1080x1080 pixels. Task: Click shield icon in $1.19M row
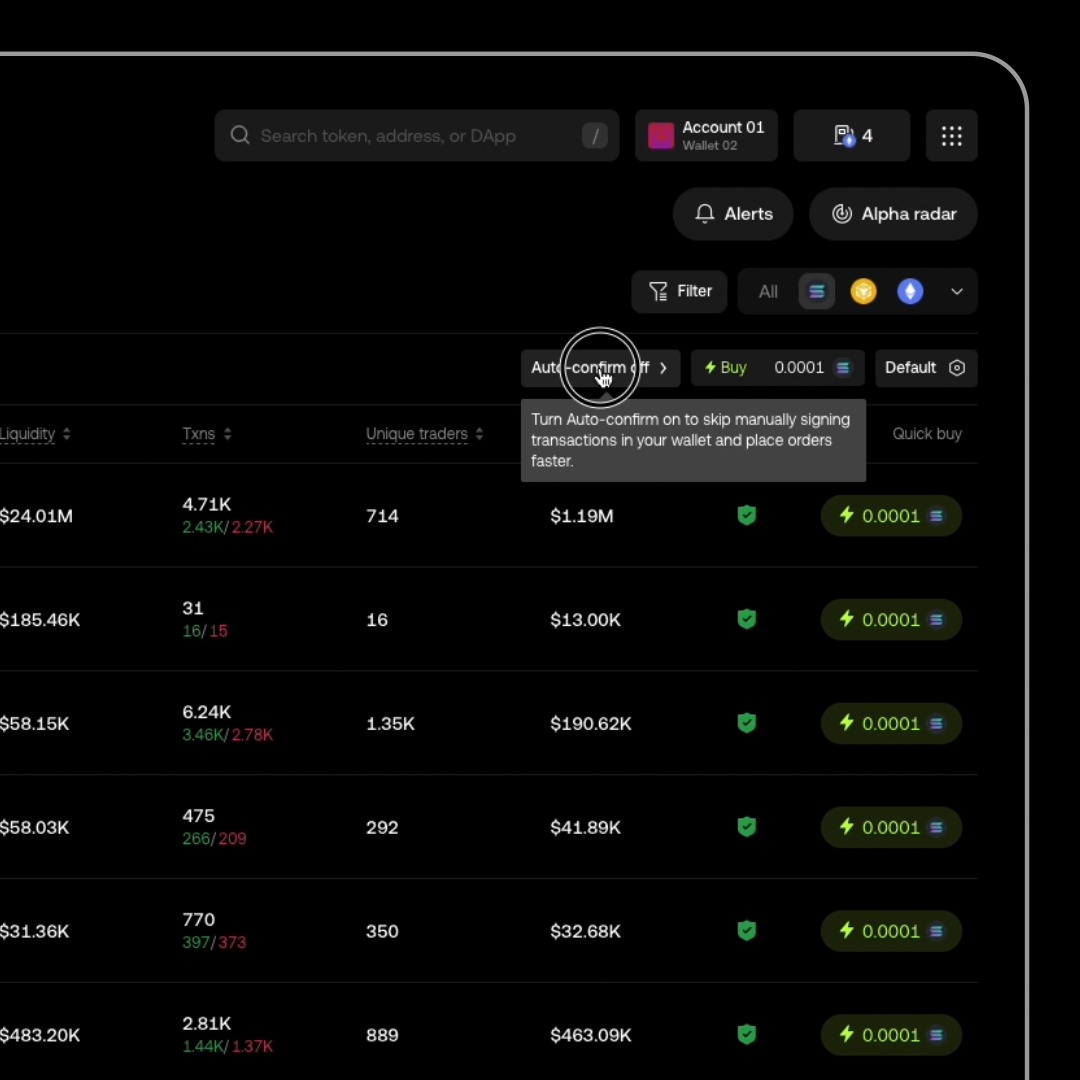[x=747, y=515]
